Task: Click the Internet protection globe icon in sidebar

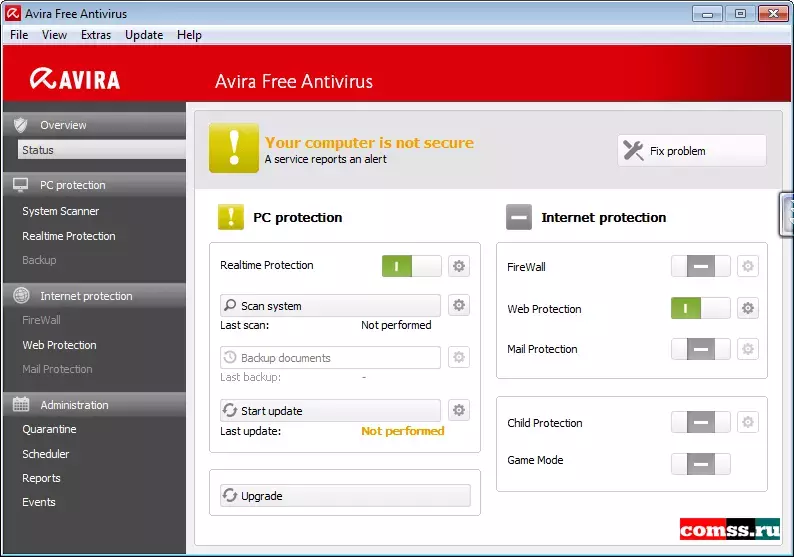Action: click(x=21, y=295)
